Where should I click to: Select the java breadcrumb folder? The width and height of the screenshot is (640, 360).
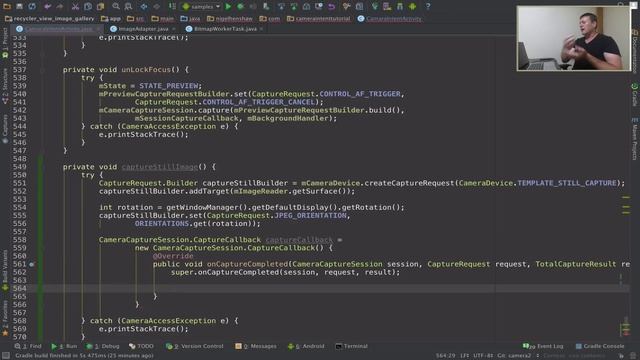click(190, 18)
